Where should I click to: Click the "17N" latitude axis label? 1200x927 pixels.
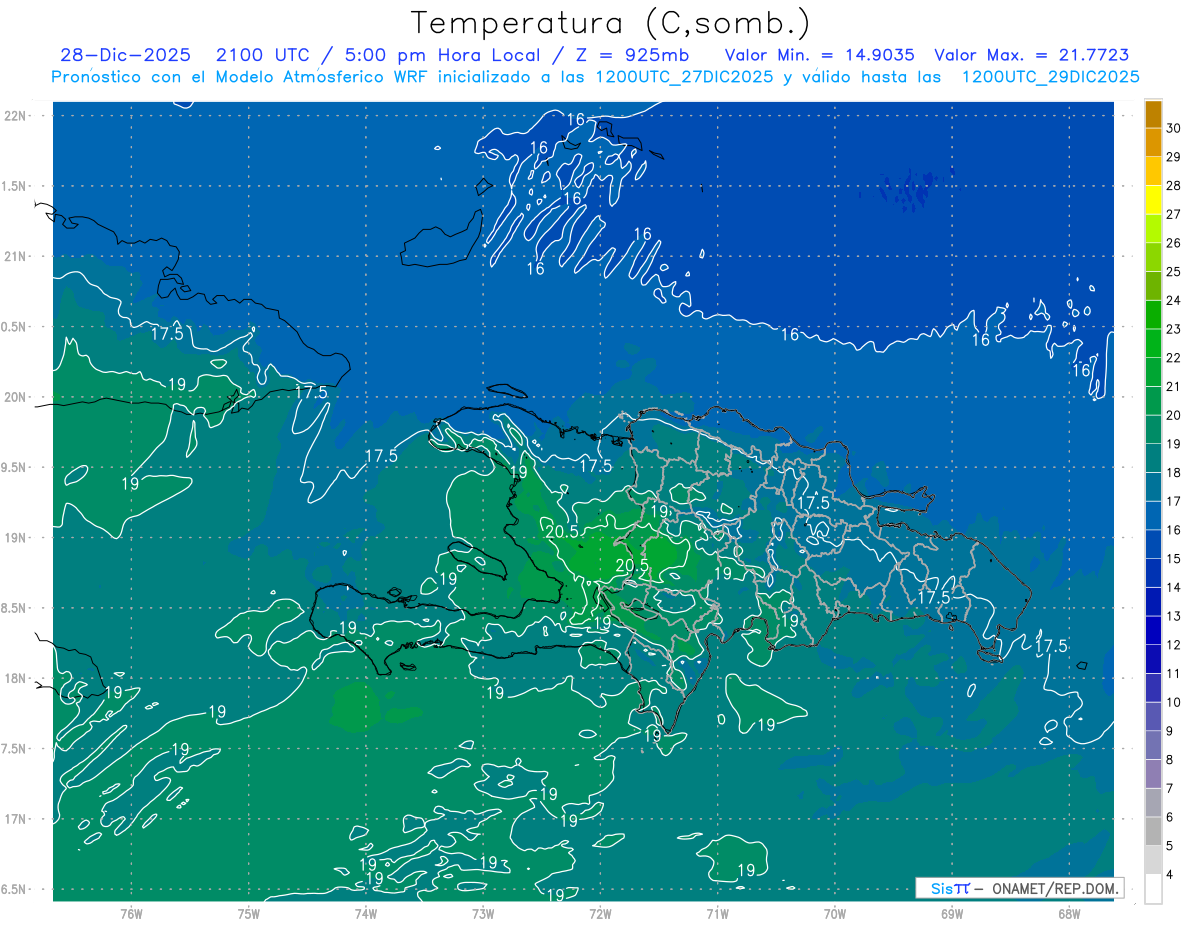point(17,819)
